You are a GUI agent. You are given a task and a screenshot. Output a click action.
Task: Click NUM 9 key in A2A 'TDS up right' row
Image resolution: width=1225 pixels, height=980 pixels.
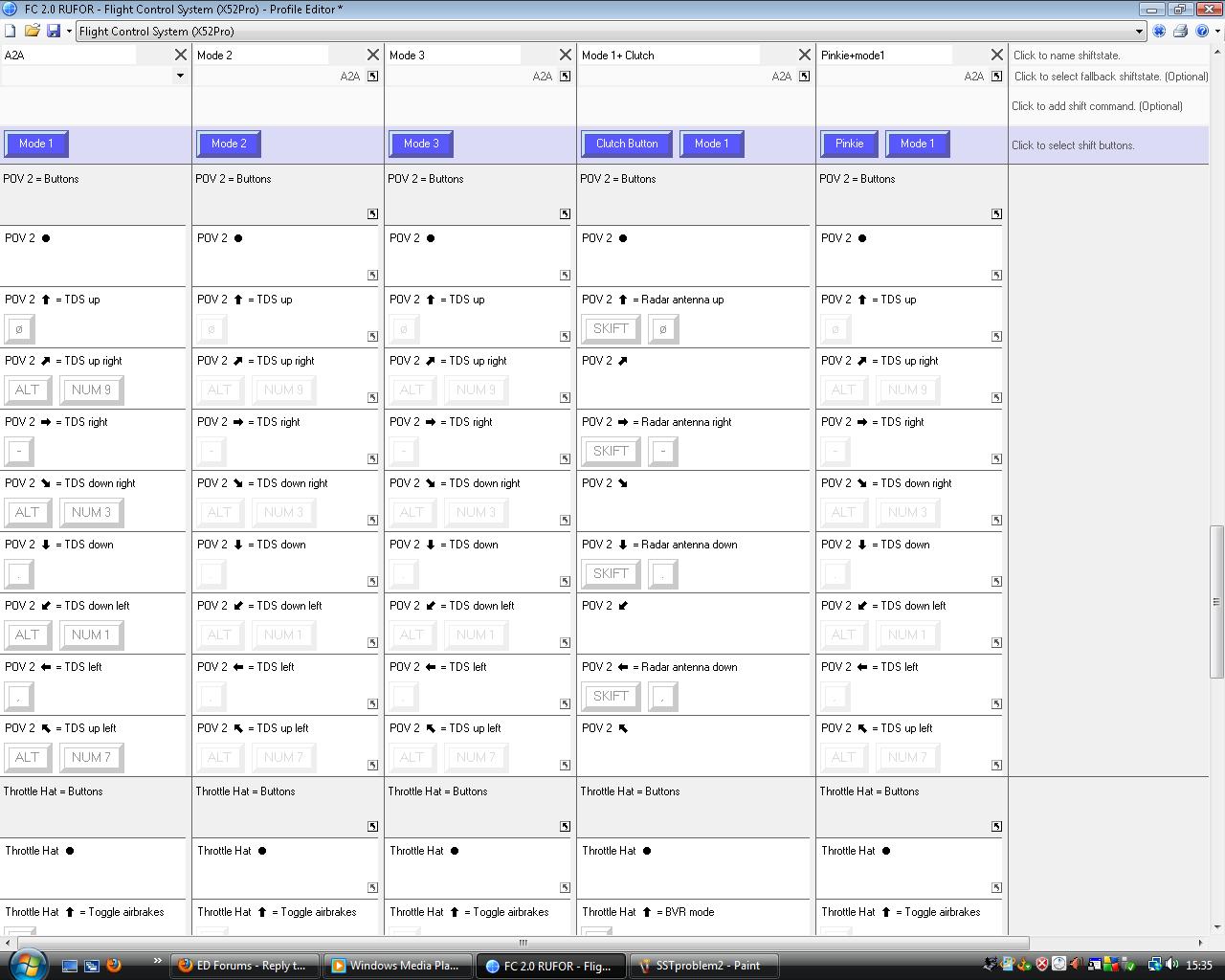point(92,390)
